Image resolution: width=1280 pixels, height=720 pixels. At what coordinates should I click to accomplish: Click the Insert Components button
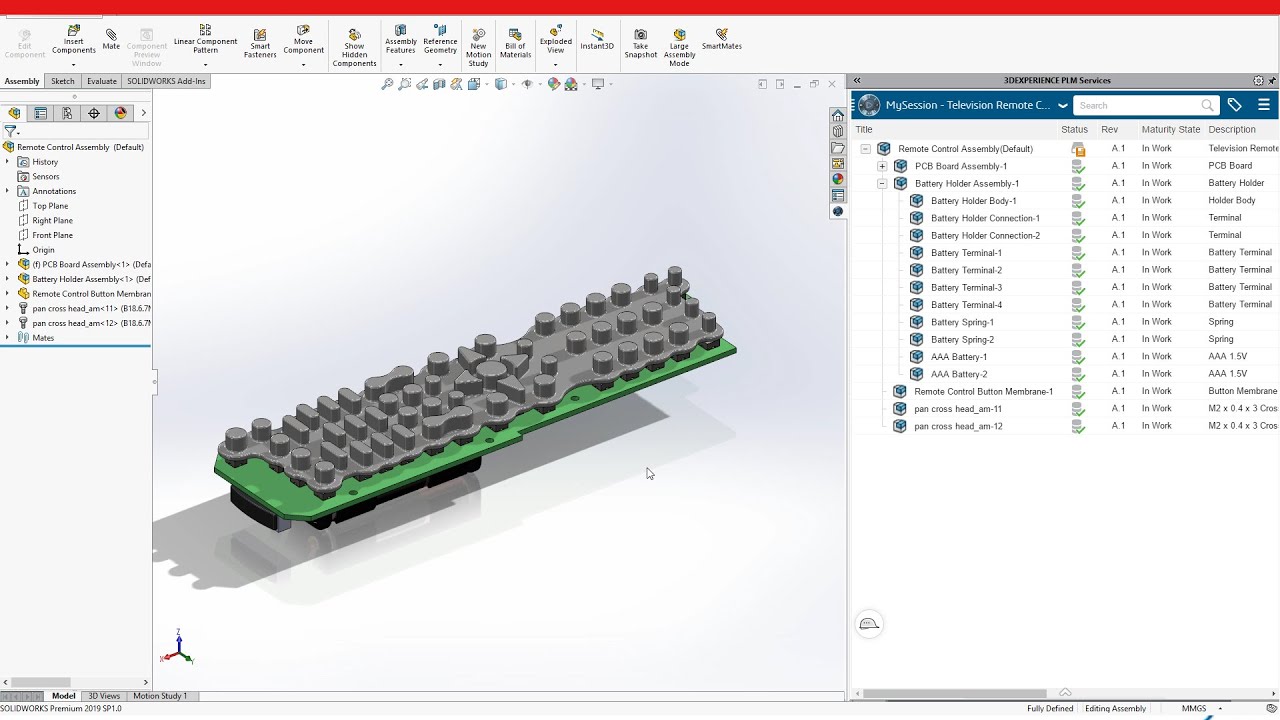coord(73,40)
